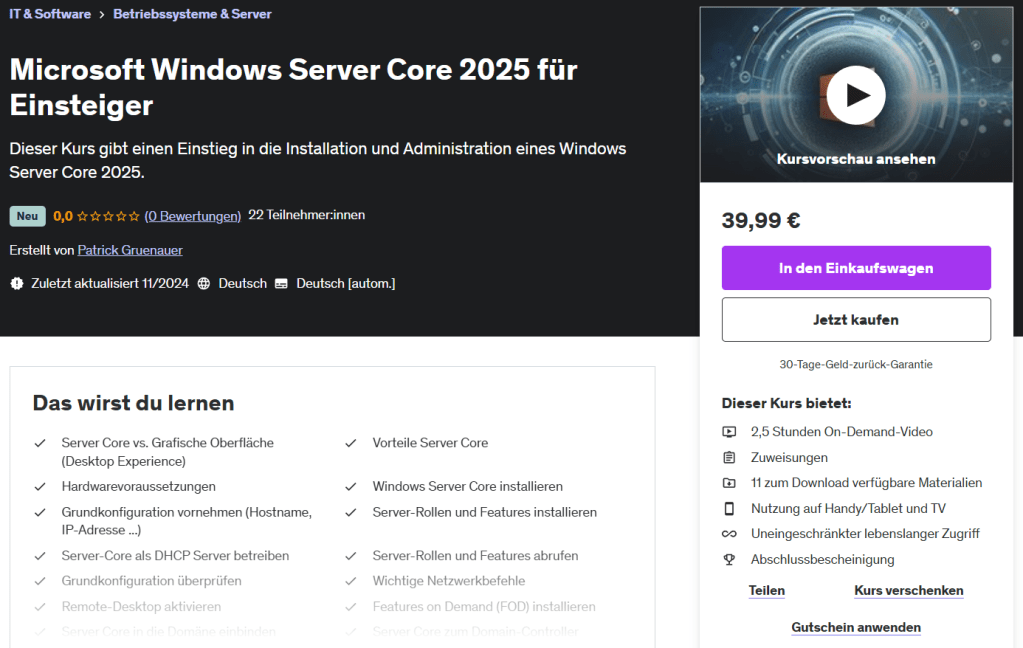This screenshot has width=1023, height=648.
Task: Click the Zuweisungen assignments icon
Action: click(729, 457)
